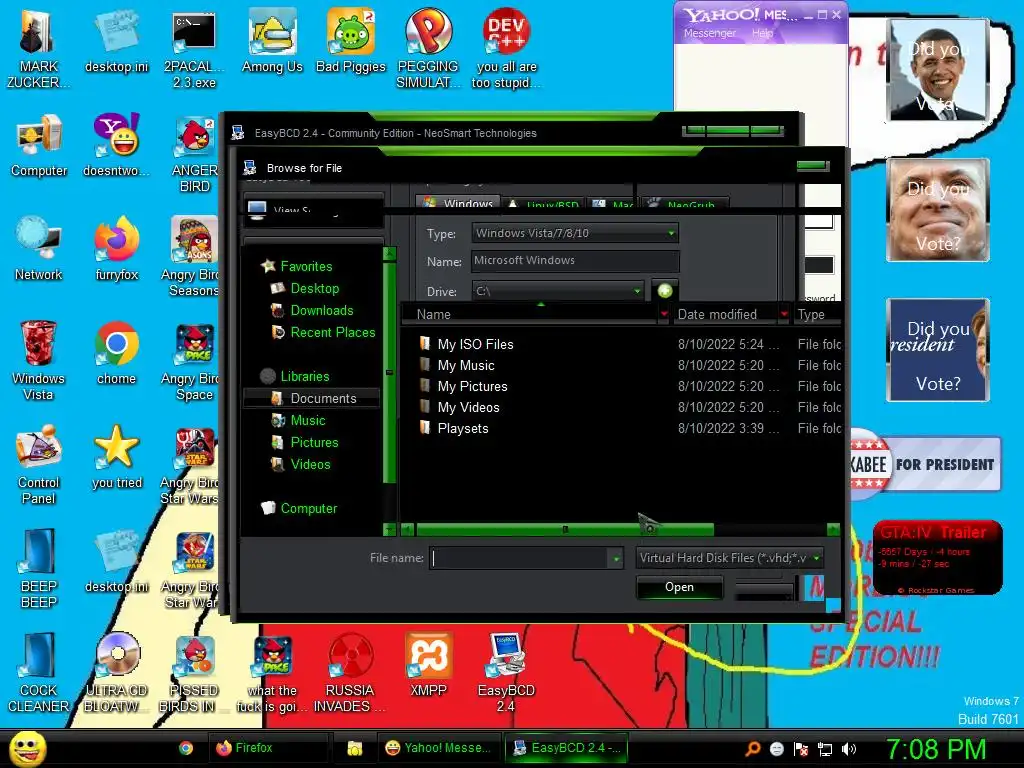Select Desktop under Favorites

coord(306,288)
